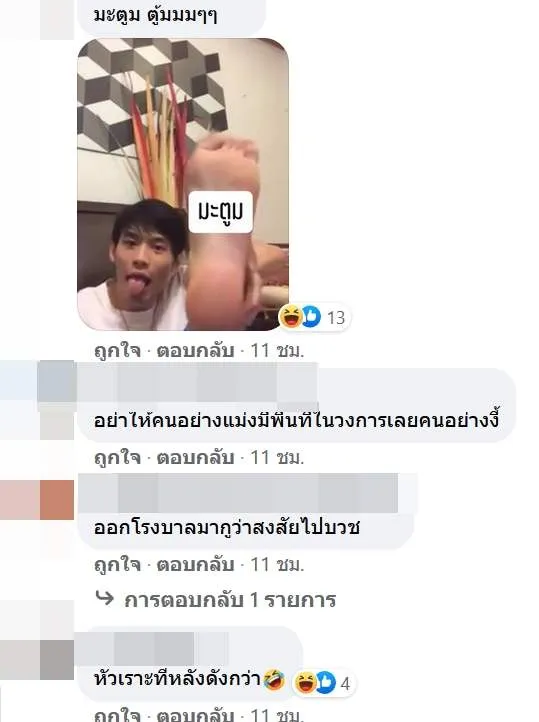This screenshot has width=539, height=722.
Task: Reply to the comment ออกโรงบาลมากูว่าสงสัยไปบวช
Action: 196,565
